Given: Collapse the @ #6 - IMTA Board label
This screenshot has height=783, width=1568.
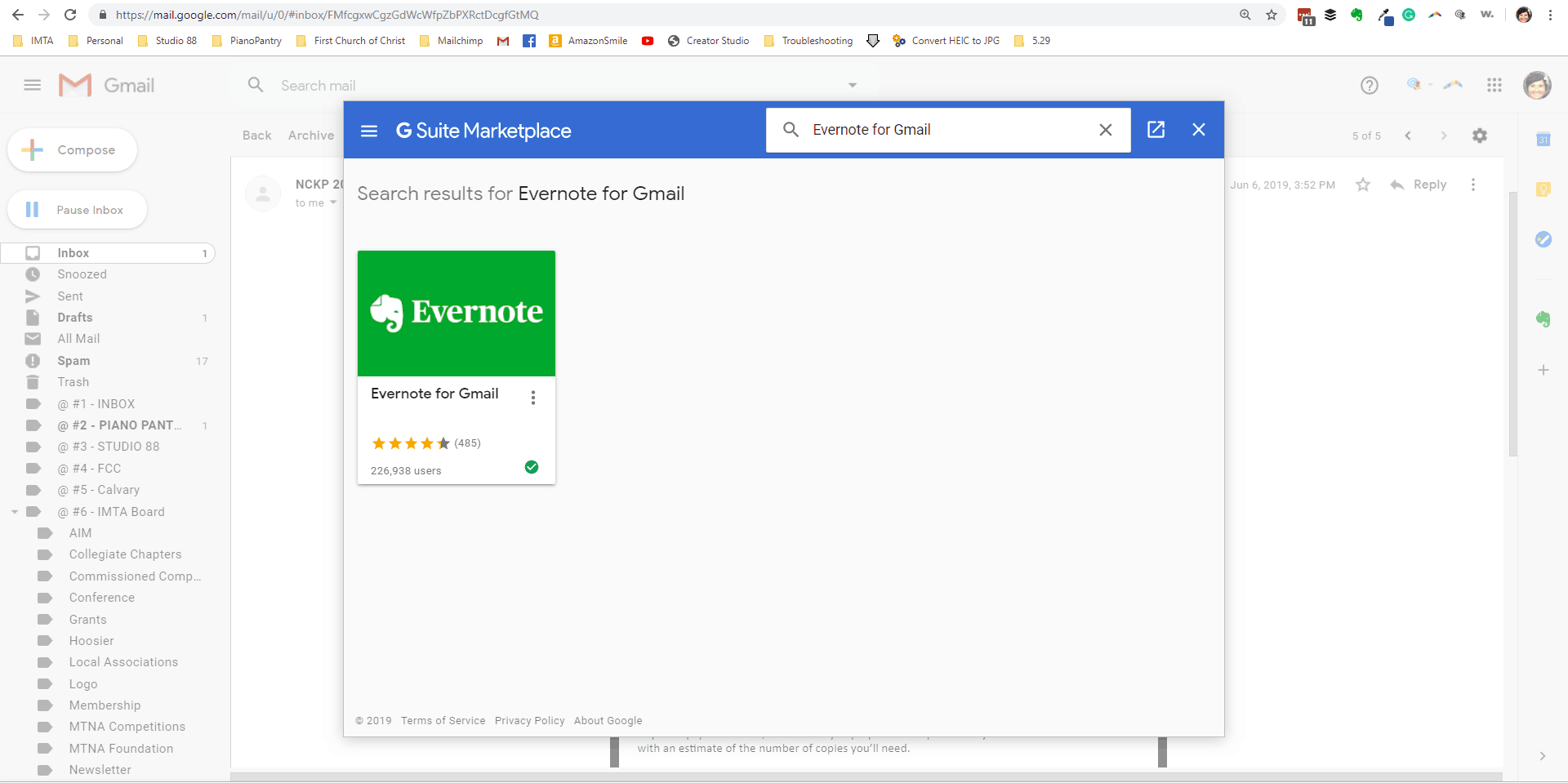Looking at the screenshot, I should click(x=15, y=512).
